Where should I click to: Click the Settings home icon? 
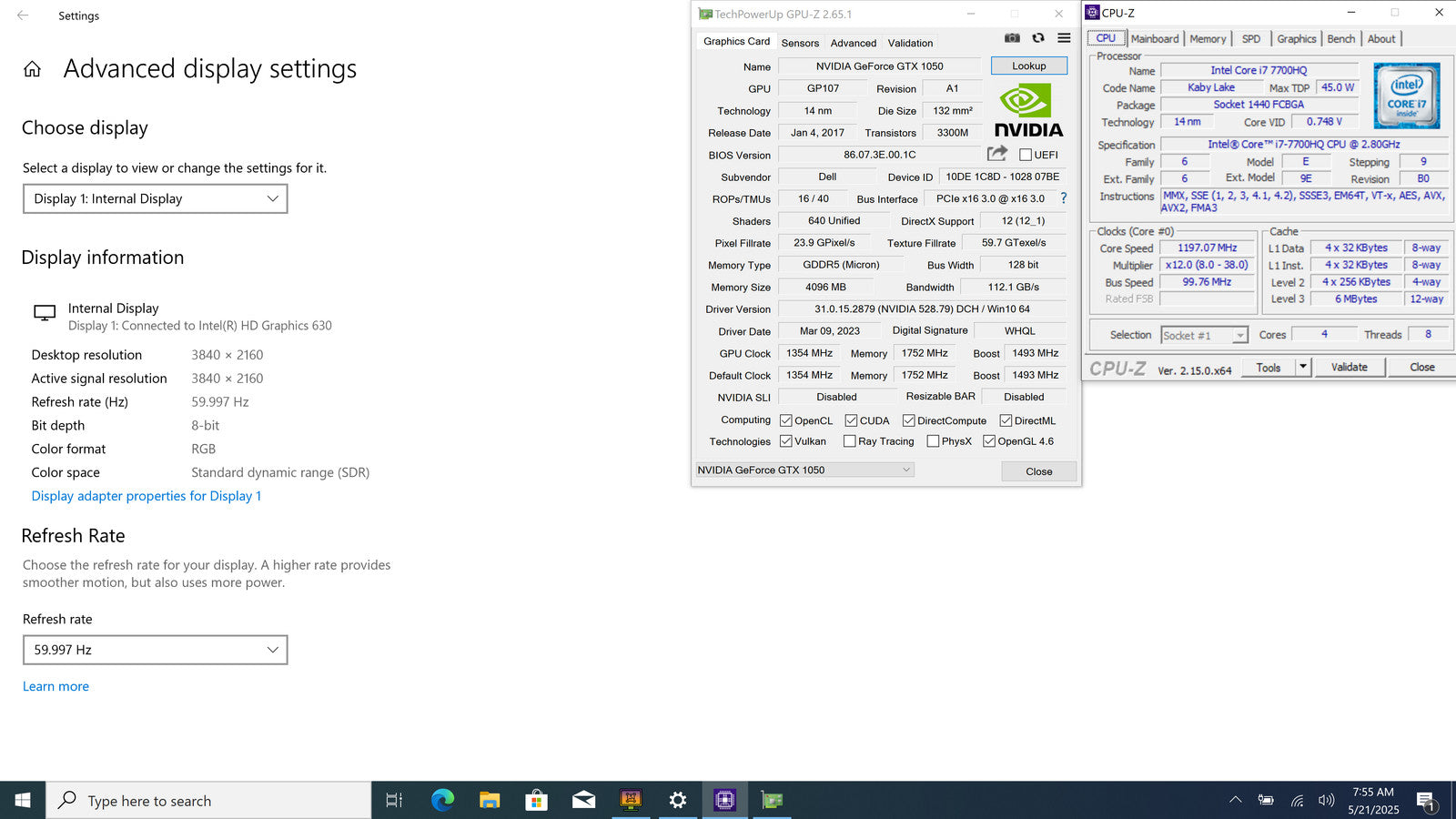point(32,69)
